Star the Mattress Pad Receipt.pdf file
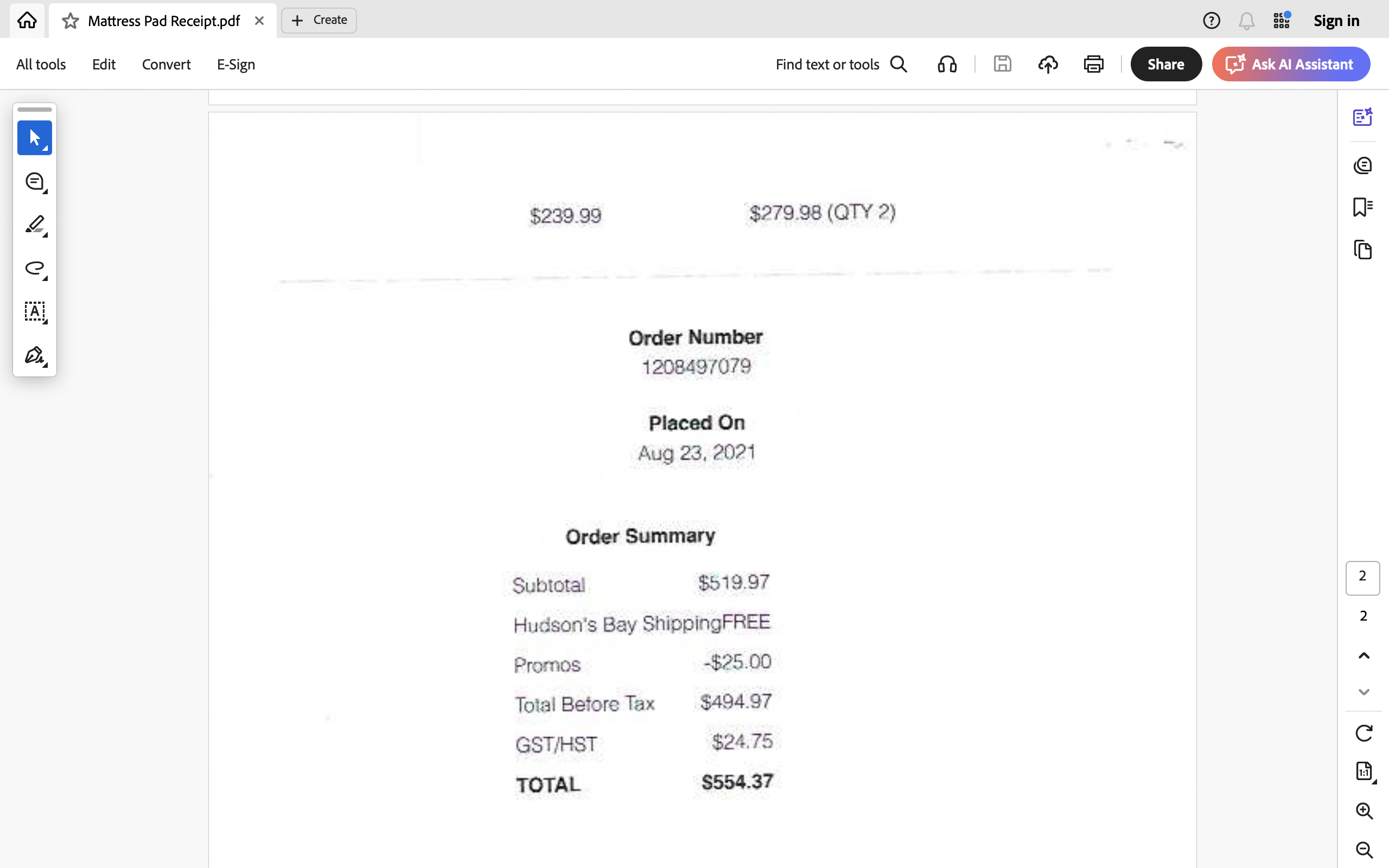Viewport: 1389px width, 868px height. tap(71, 21)
